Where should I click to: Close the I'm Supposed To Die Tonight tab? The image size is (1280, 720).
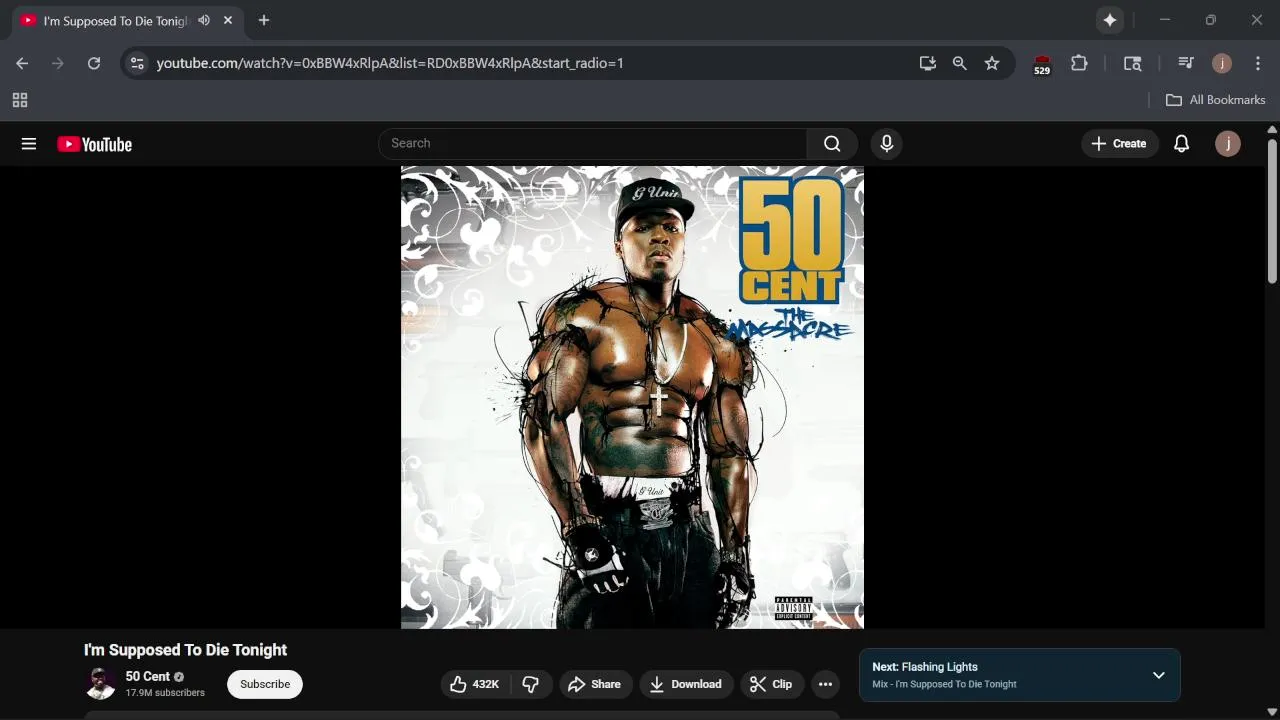coord(228,20)
